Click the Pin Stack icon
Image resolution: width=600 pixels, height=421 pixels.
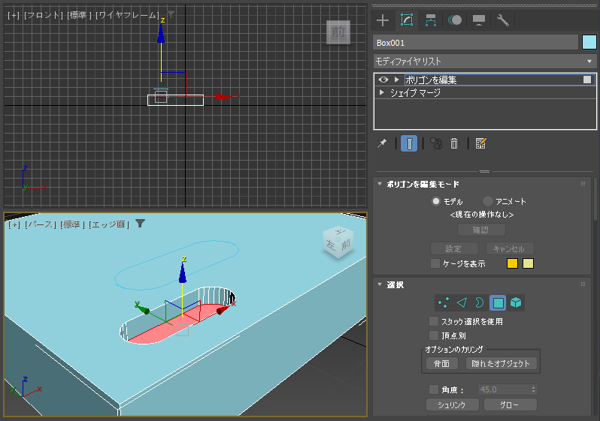382,144
